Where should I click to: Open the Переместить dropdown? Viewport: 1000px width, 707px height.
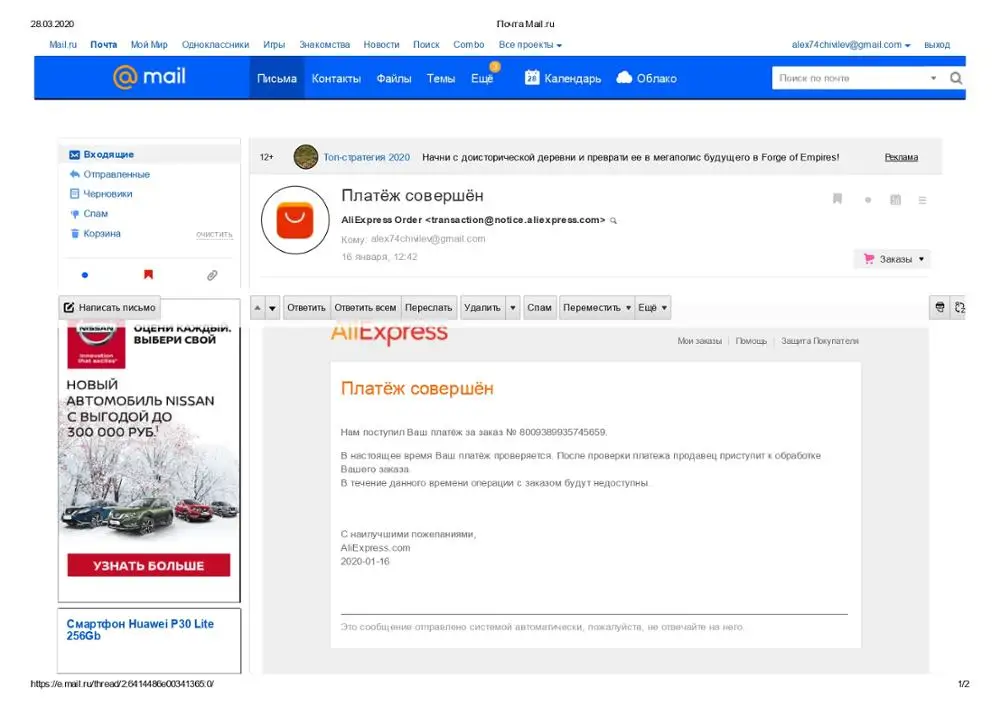tap(597, 307)
